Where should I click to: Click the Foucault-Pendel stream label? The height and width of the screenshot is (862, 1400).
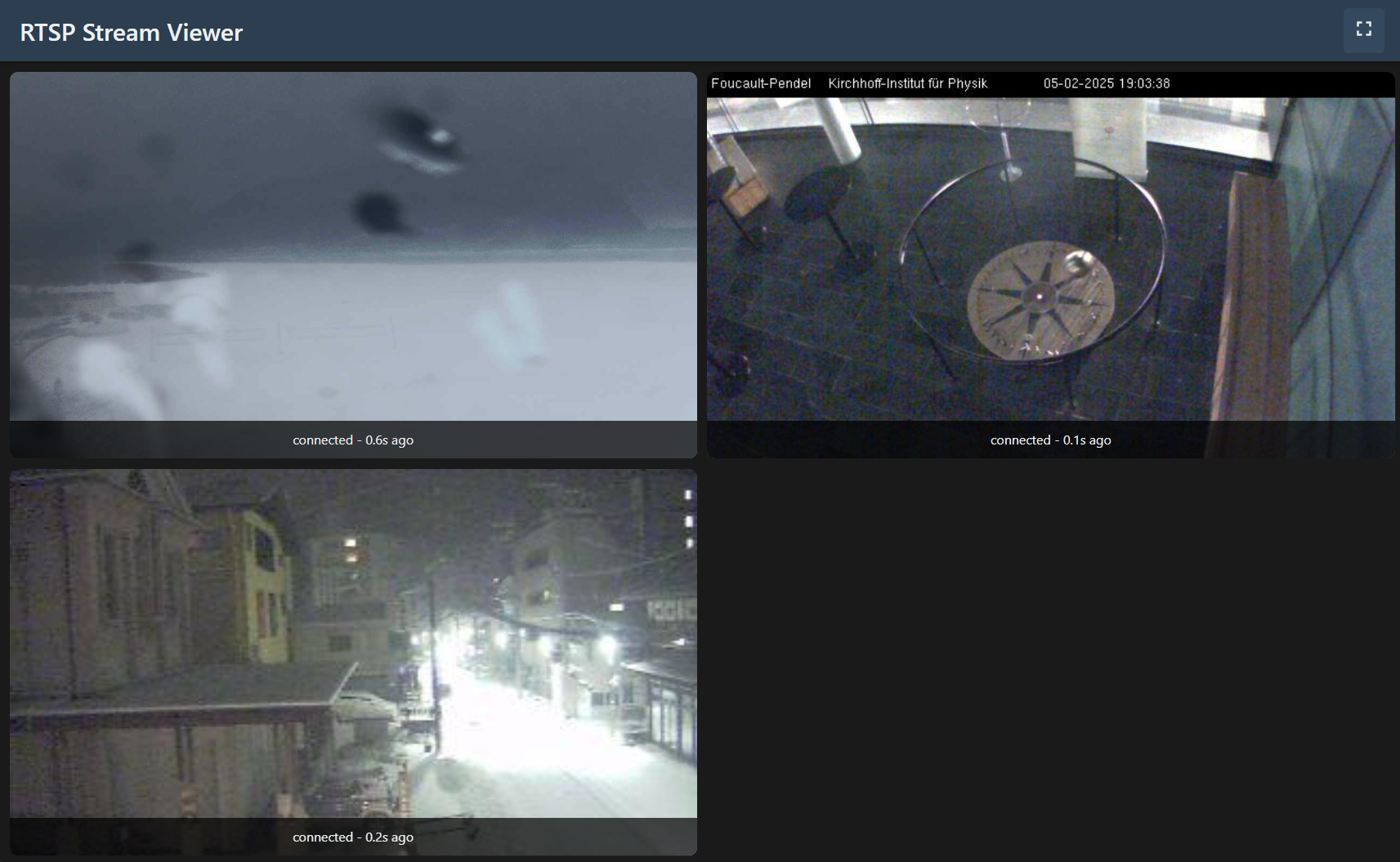[761, 83]
